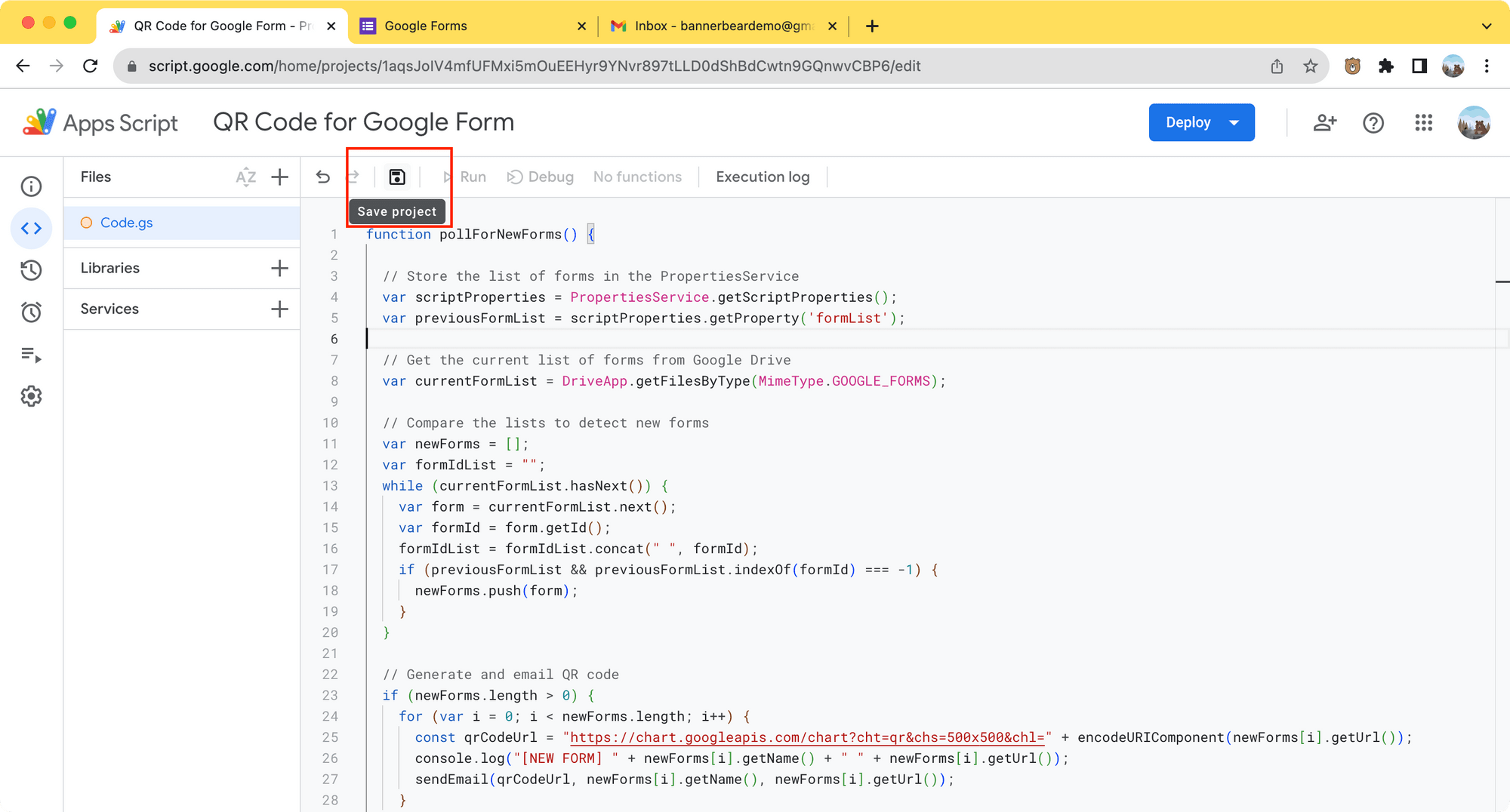Screen dimensions: 1510x812
Task: Open the Google apps grid
Action: (1423, 122)
